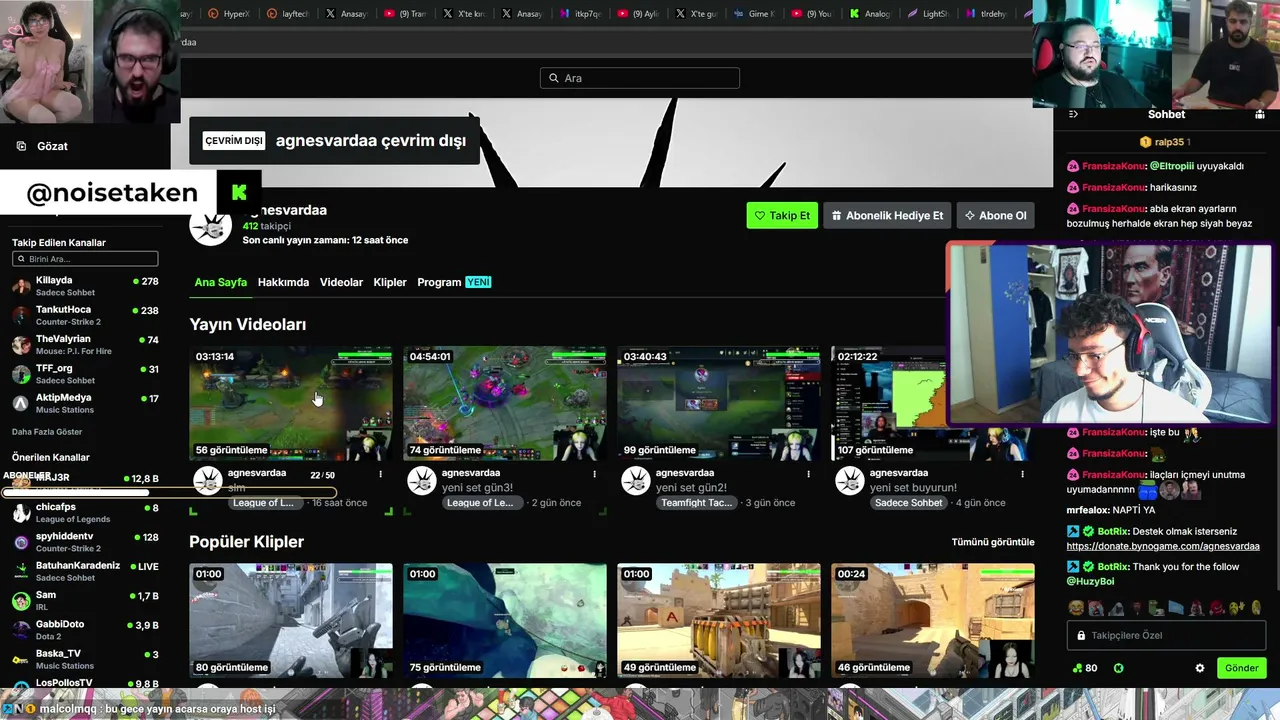Open Killayda's avatar in followed channels
Viewport: 1280px width, 720px height.
pos(21,286)
